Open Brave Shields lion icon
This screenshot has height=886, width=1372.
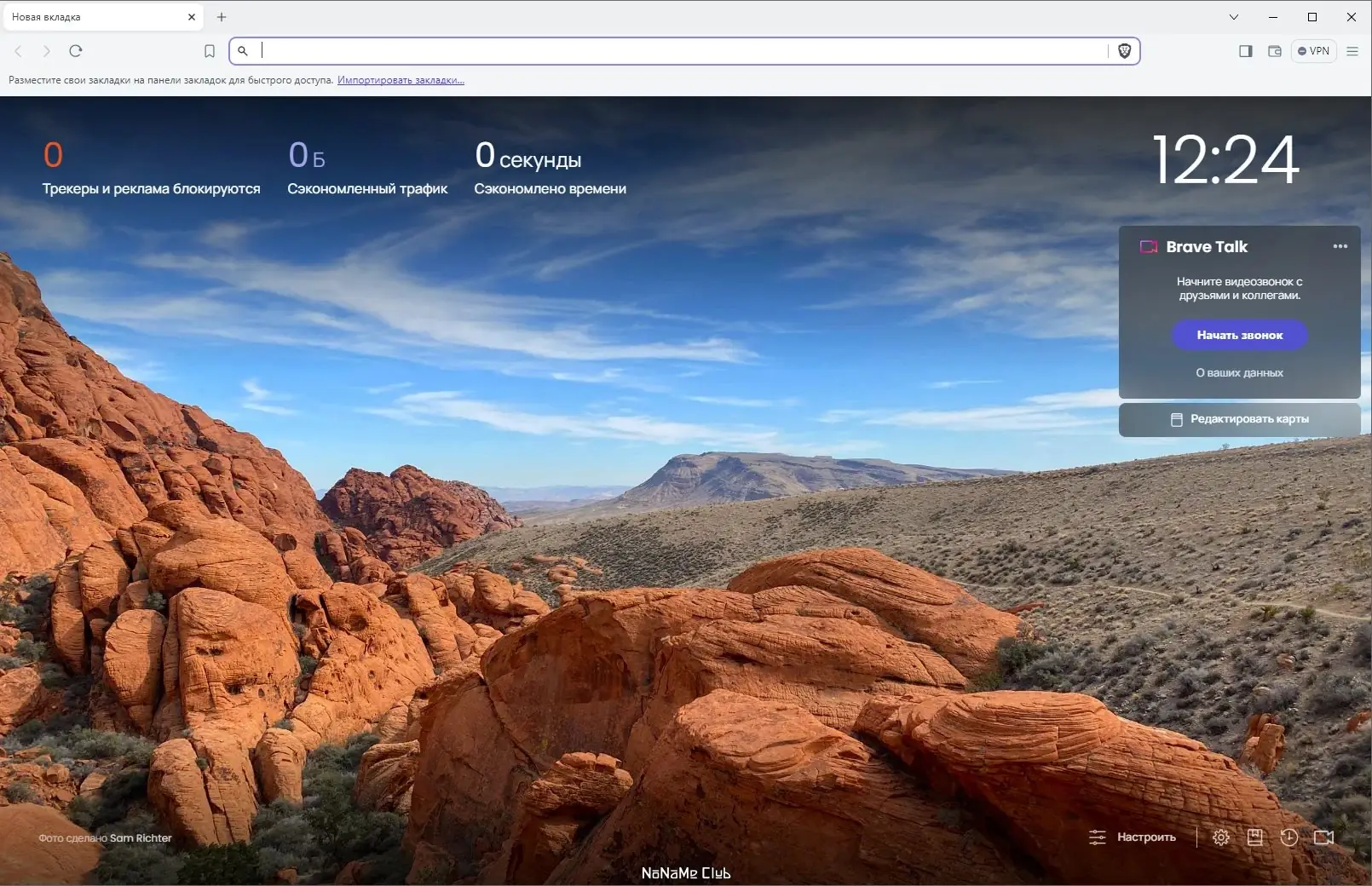pyautogui.click(x=1124, y=51)
